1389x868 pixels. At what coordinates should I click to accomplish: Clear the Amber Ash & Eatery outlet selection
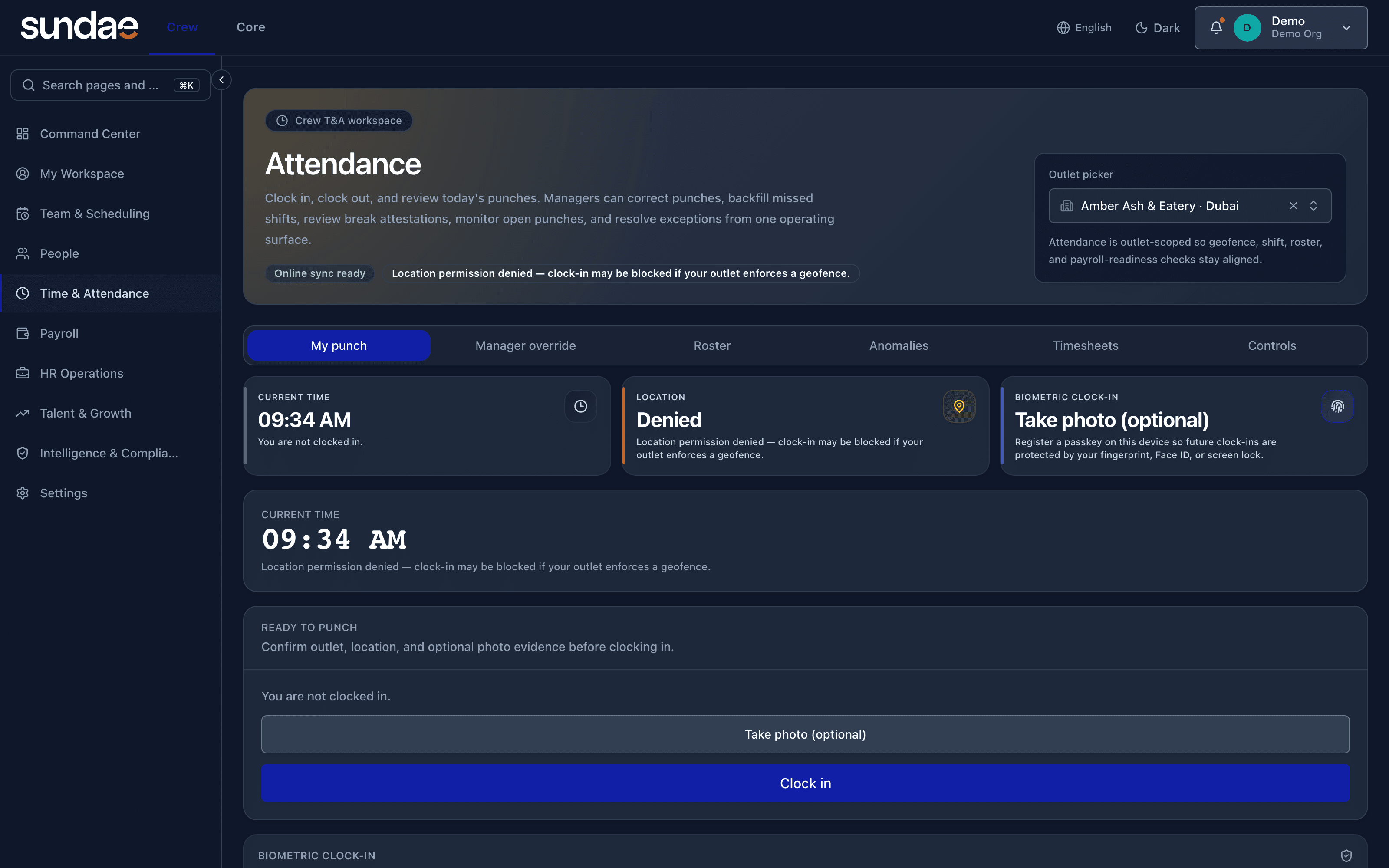click(1293, 206)
